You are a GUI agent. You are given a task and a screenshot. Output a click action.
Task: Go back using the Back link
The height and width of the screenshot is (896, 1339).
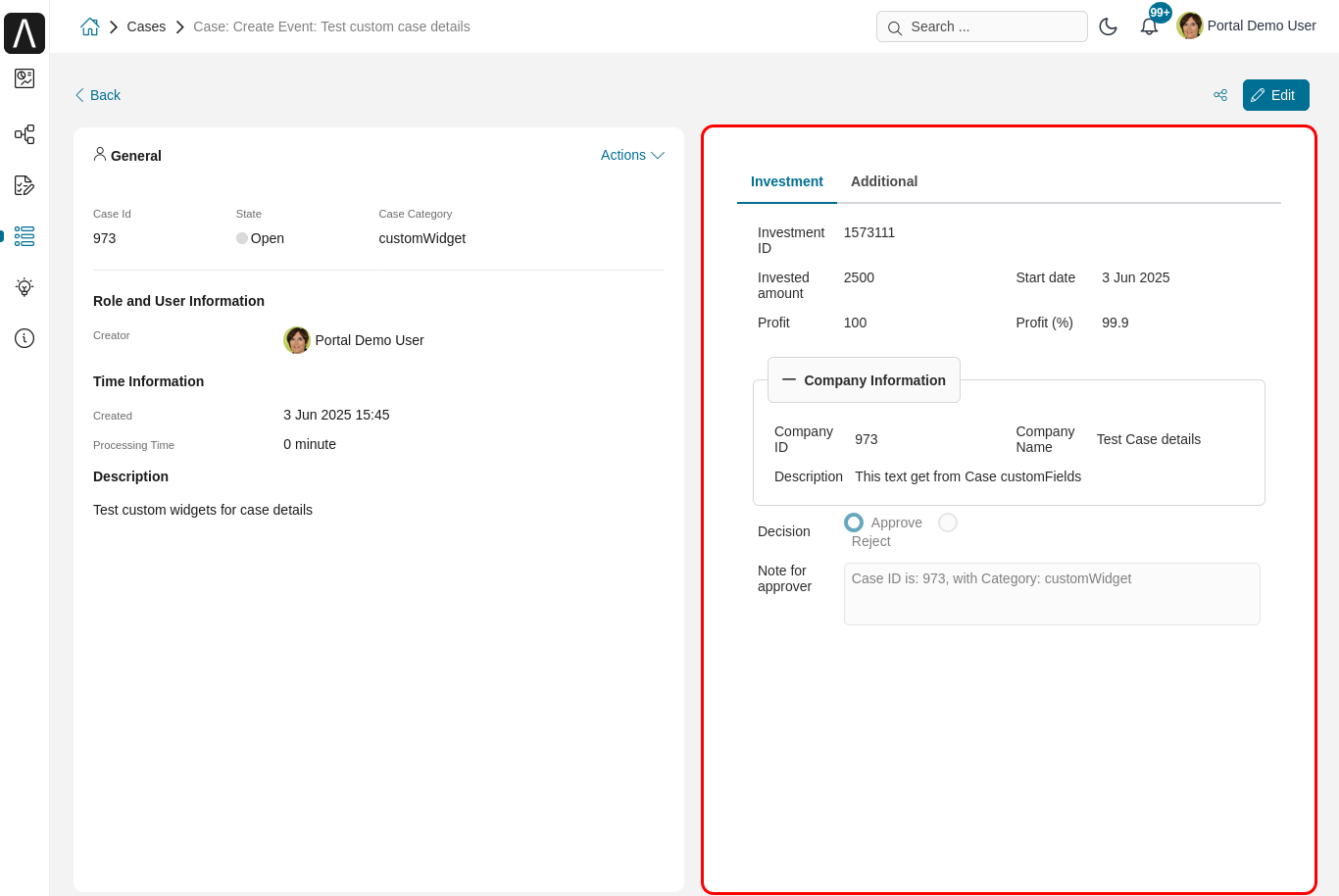(98, 95)
